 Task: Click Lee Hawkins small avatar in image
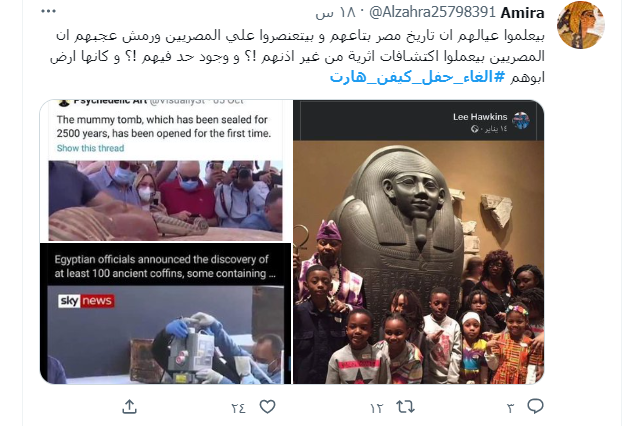pyautogui.click(x=521, y=121)
